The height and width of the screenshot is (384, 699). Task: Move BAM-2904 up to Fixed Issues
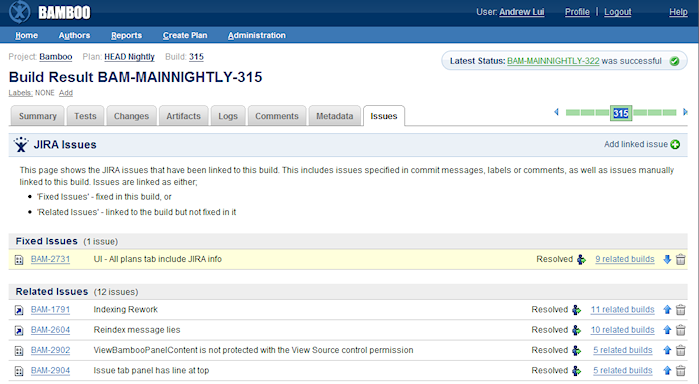click(x=667, y=371)
